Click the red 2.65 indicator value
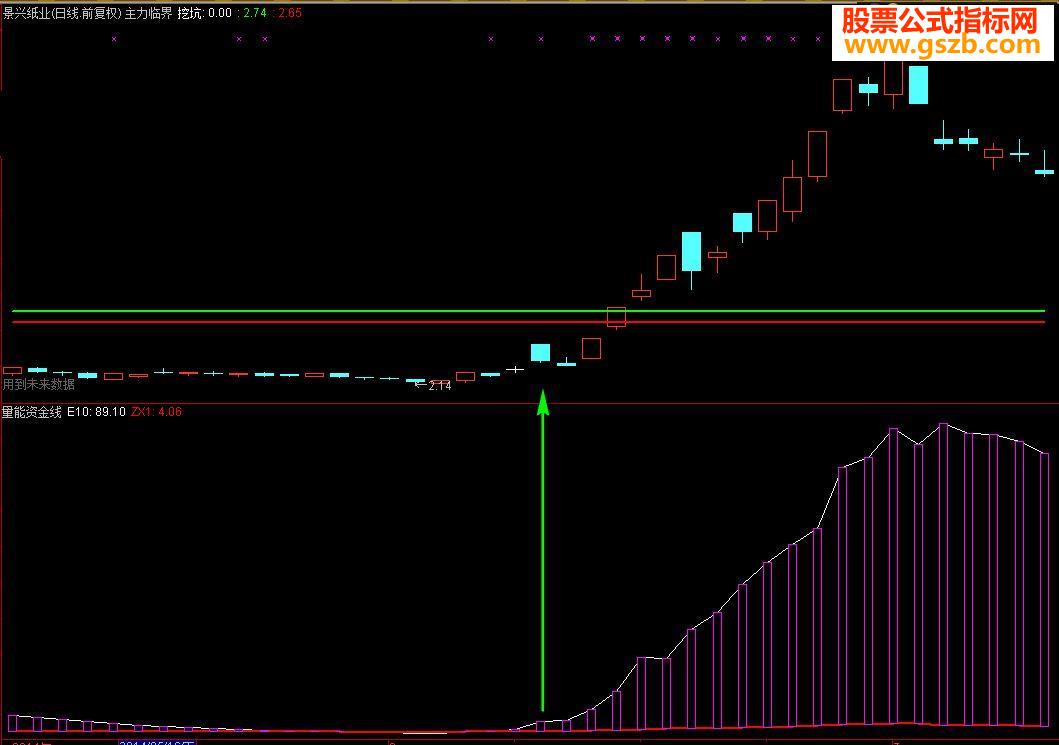1059x745 pixels. (290, 13)
